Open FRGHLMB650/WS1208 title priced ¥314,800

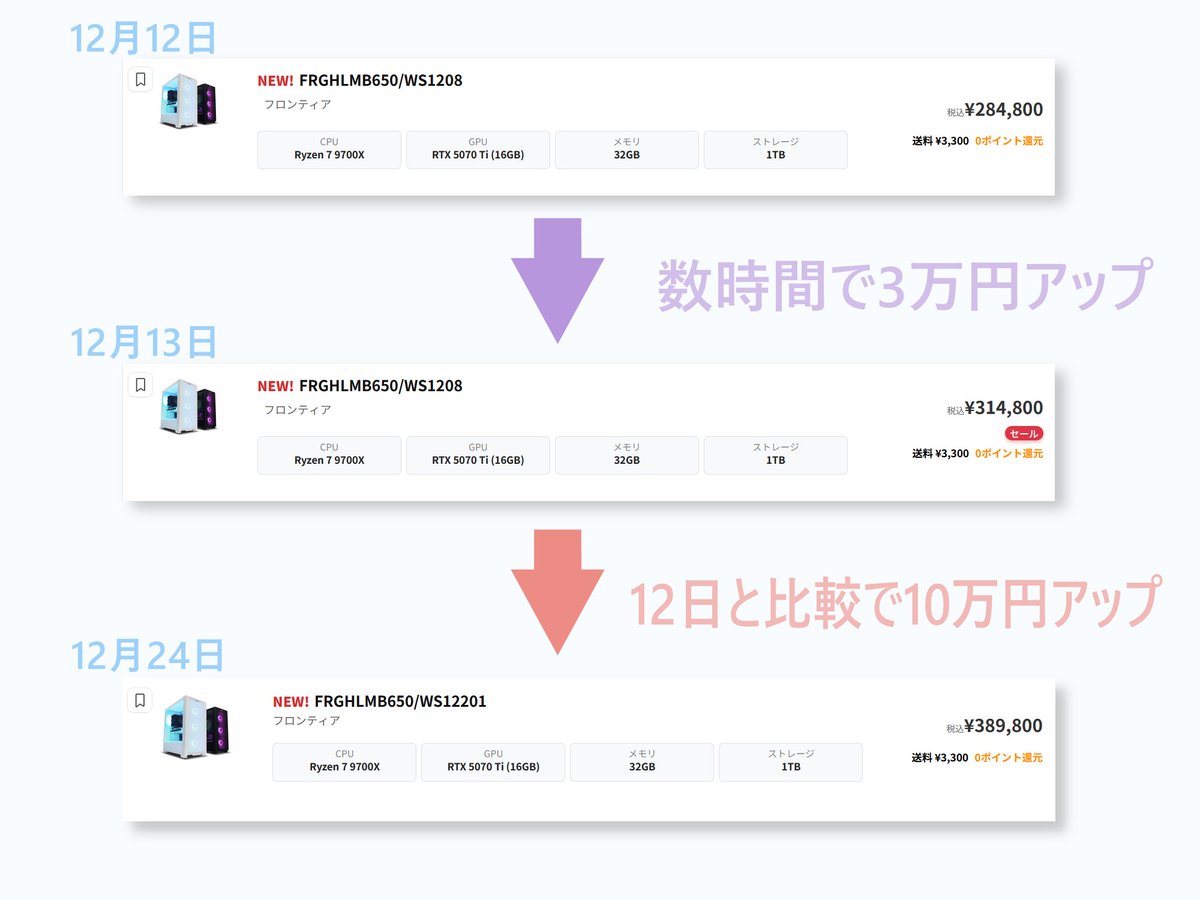tap(380, 386)
